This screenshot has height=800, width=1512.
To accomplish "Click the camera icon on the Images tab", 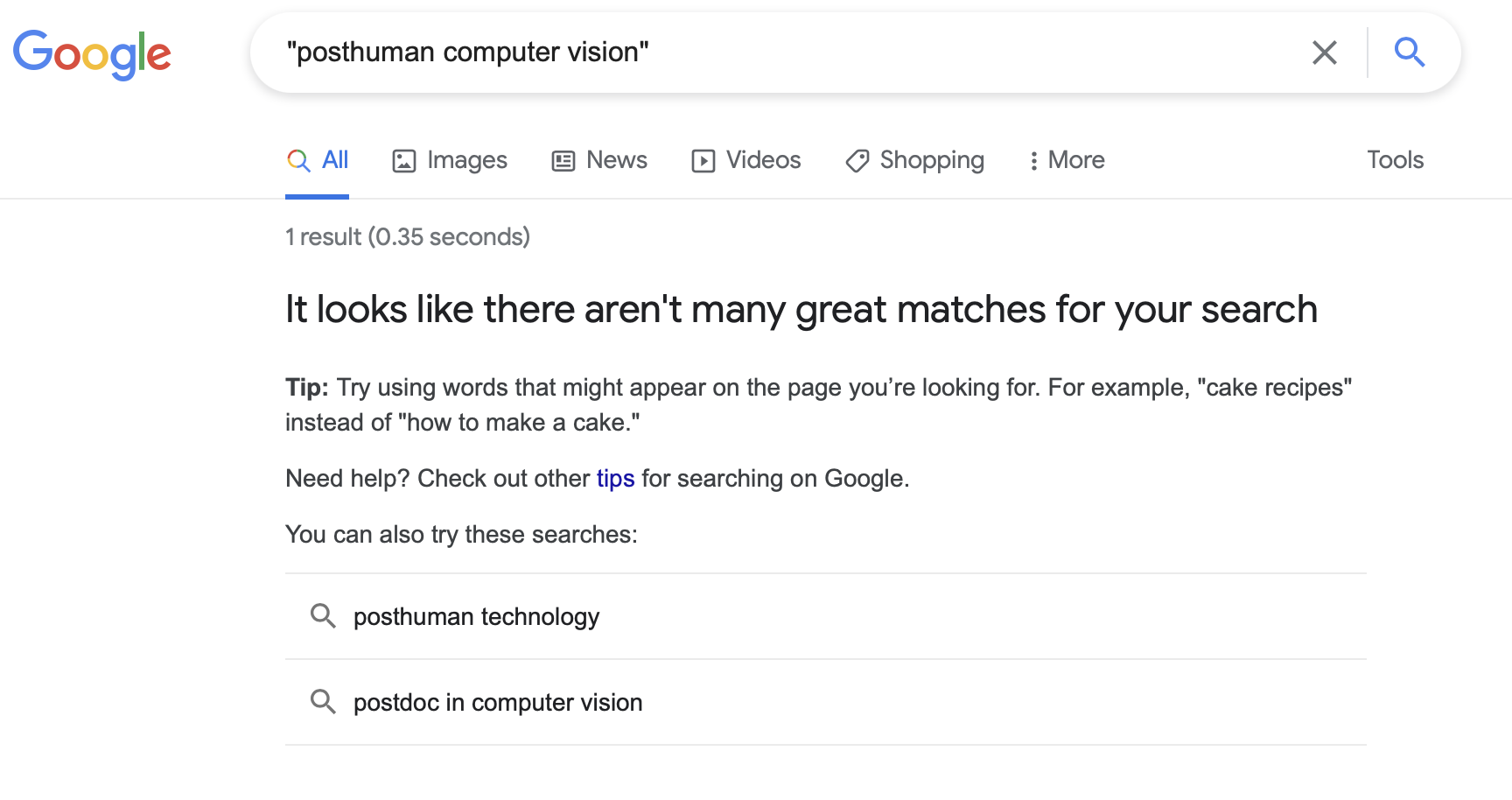I will (x=402, y=161).
